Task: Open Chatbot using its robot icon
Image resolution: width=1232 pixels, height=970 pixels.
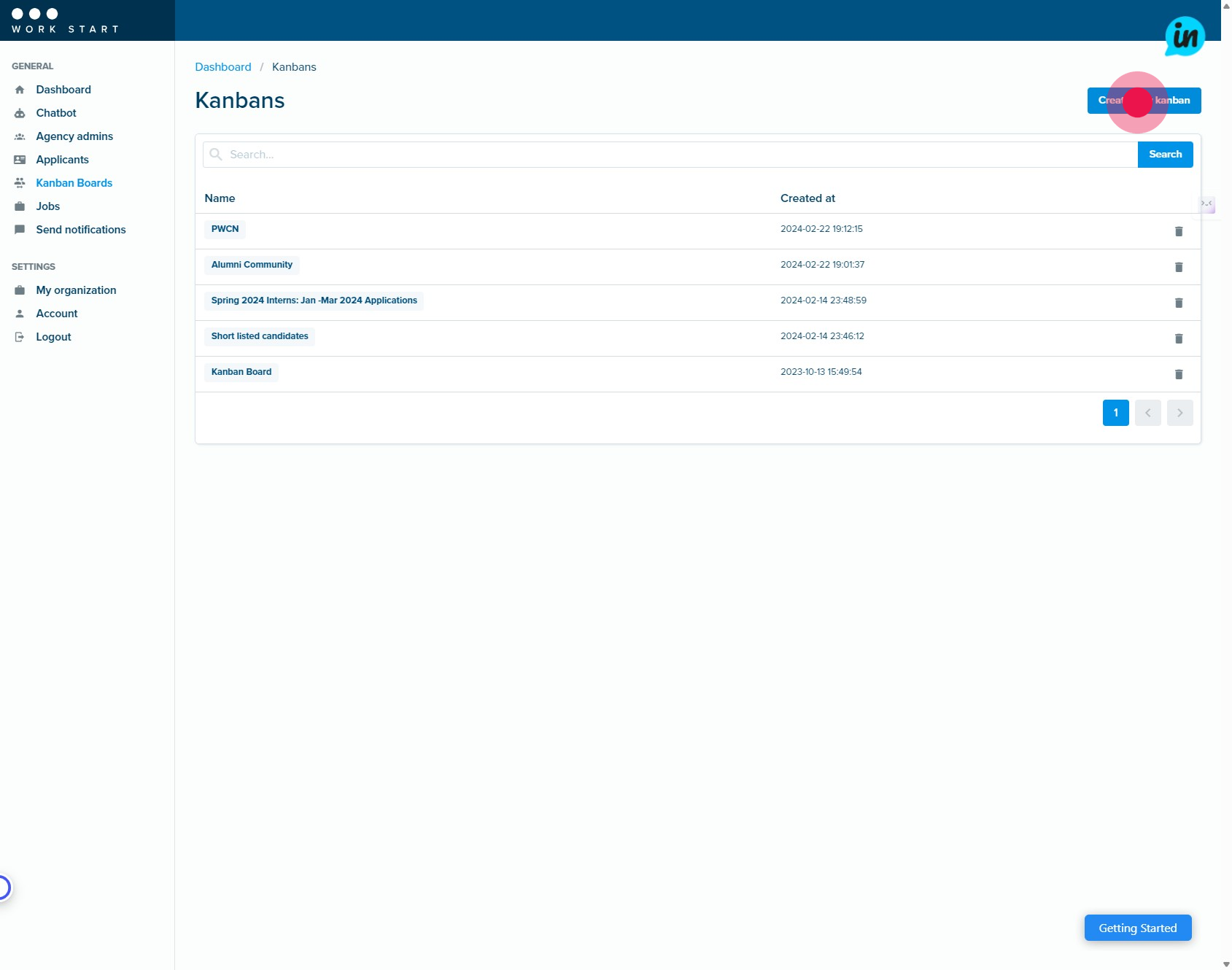Action: [x=19, y=113]
